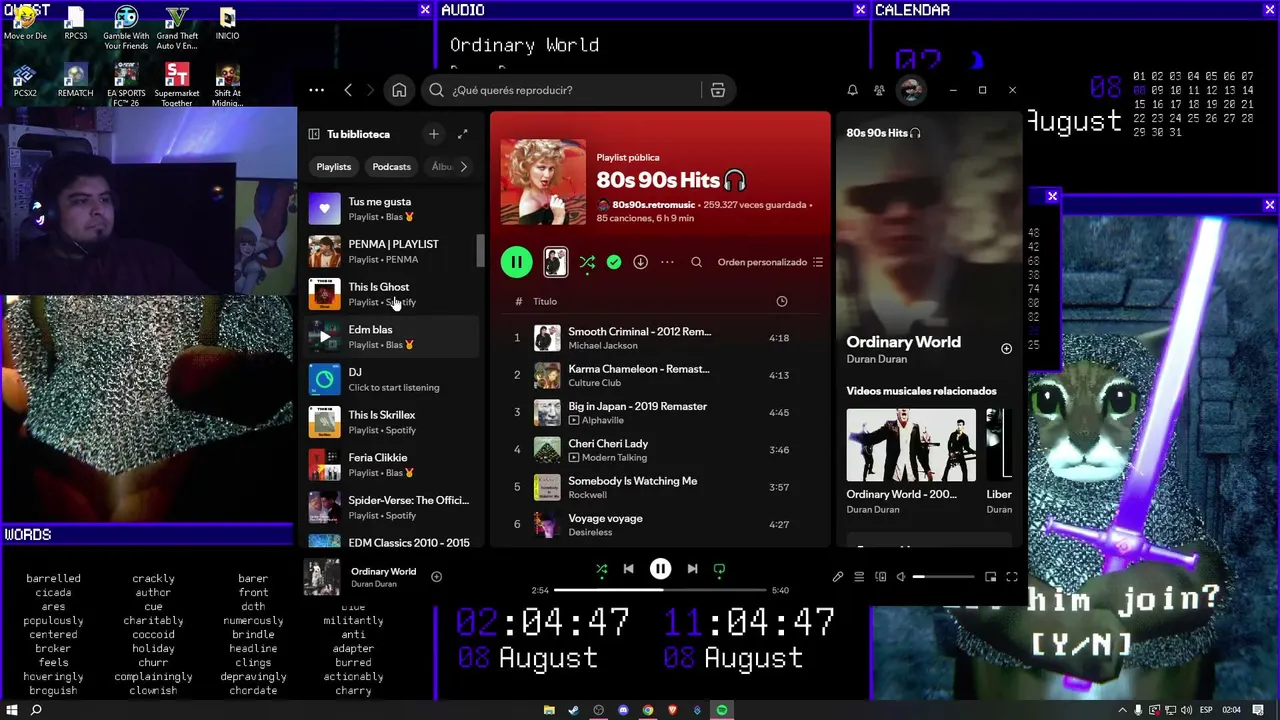Open PENMA | PLAYLIST in library
Viewport: 1280px width, 720px height.
[392, 251]
